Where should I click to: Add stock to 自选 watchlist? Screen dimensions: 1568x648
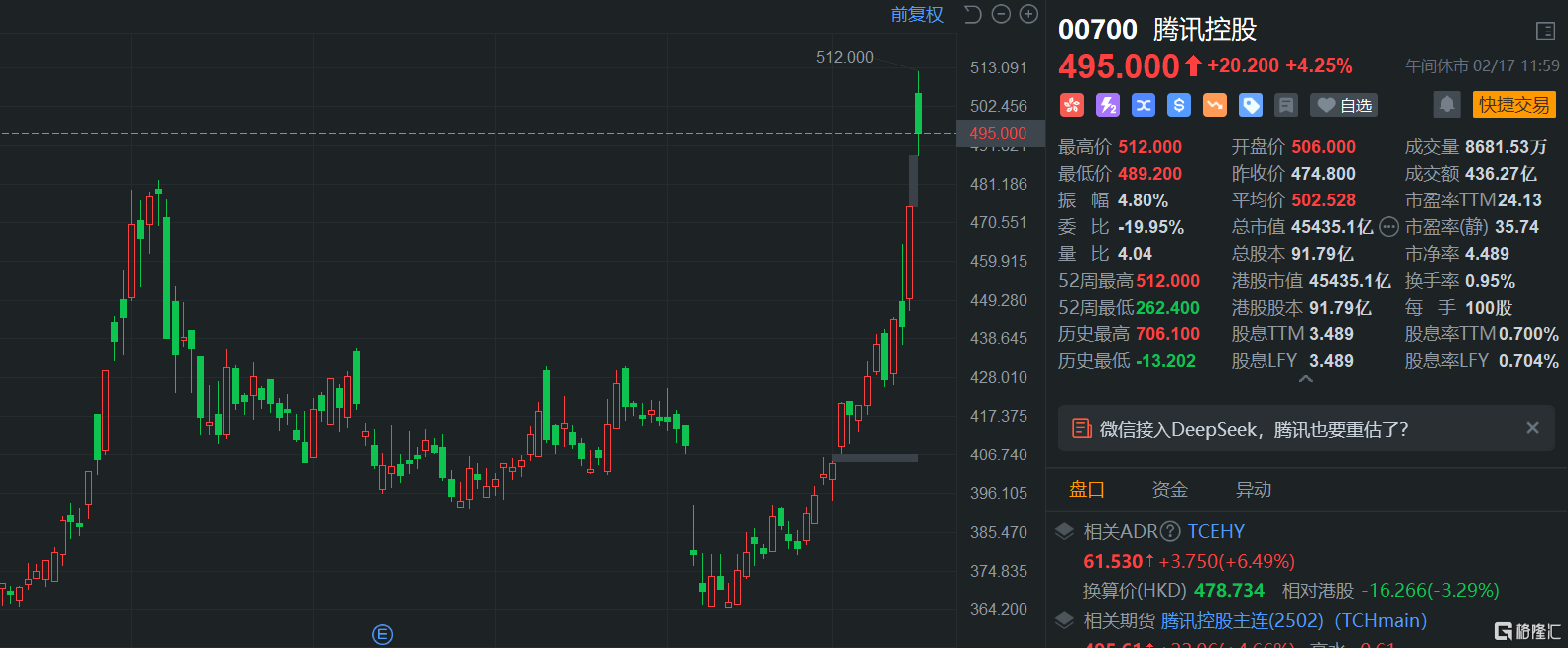1344,105
